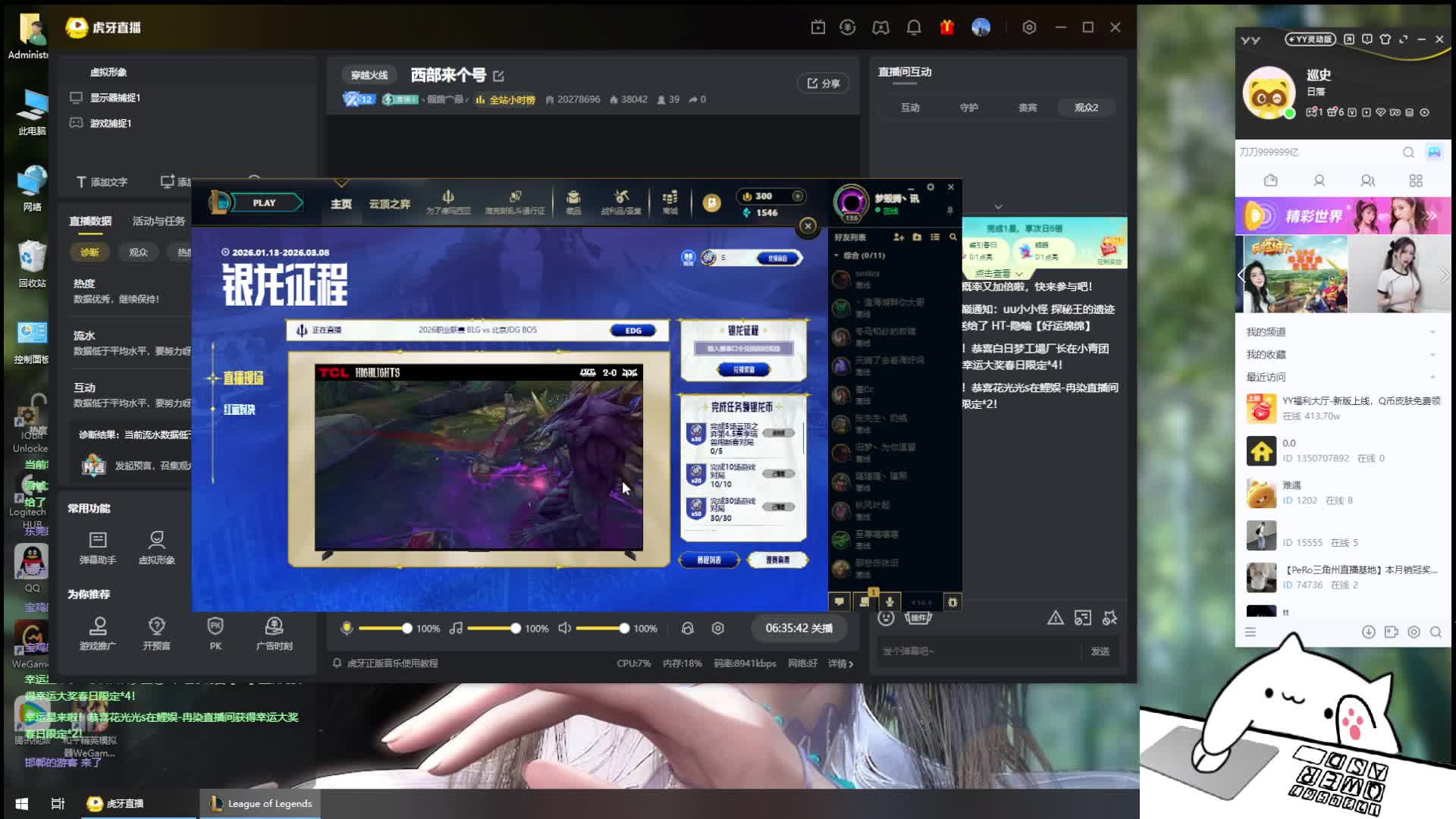Collapse the 综合 (0/11) friends group
Screen dimensions: 1456x819
pos(837,256)
